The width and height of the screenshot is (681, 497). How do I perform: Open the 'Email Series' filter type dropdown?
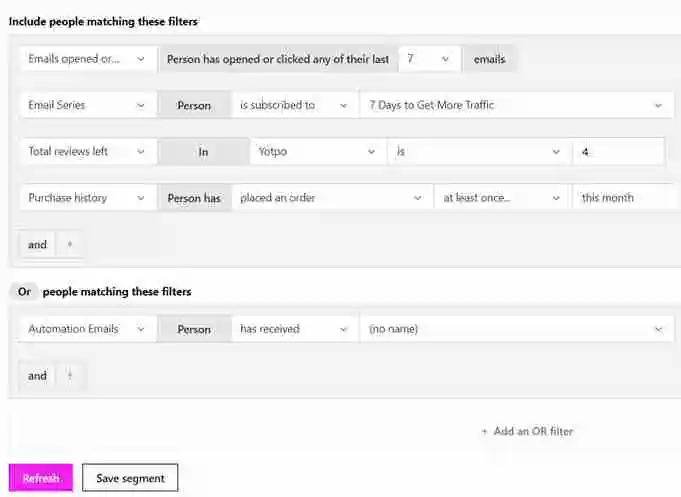point(88,105)
